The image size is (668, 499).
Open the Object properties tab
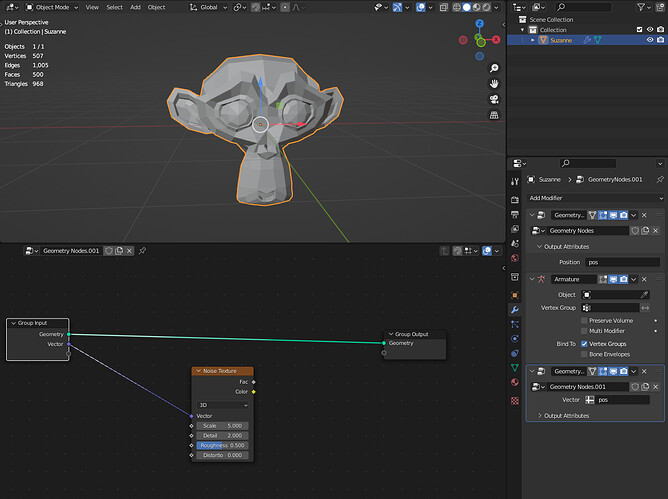(515, 295)
